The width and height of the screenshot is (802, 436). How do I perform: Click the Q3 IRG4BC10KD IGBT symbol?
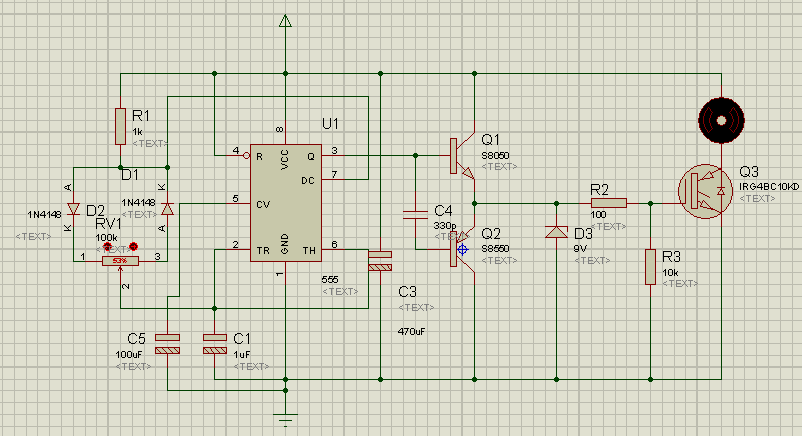(x=706, y=191)
